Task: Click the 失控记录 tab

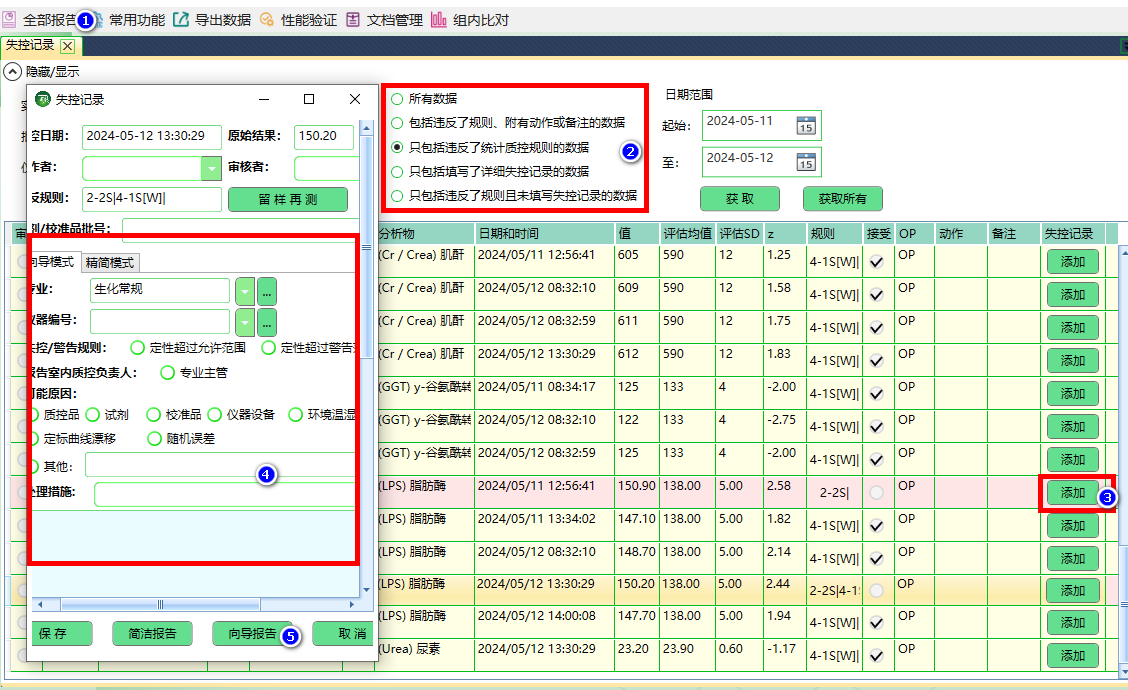Action: (x=32, y=45)
